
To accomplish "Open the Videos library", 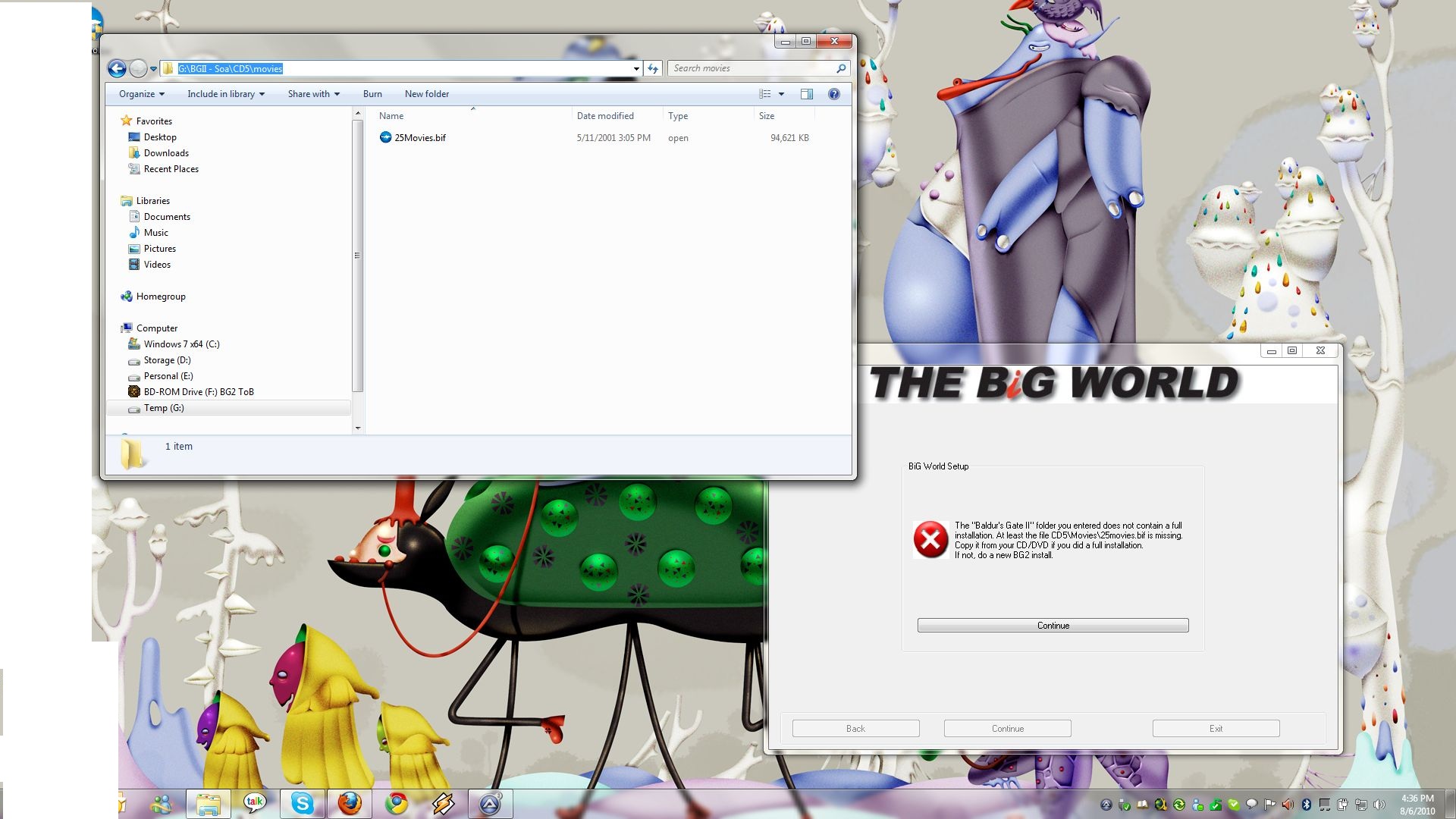I will click(157, 265).
